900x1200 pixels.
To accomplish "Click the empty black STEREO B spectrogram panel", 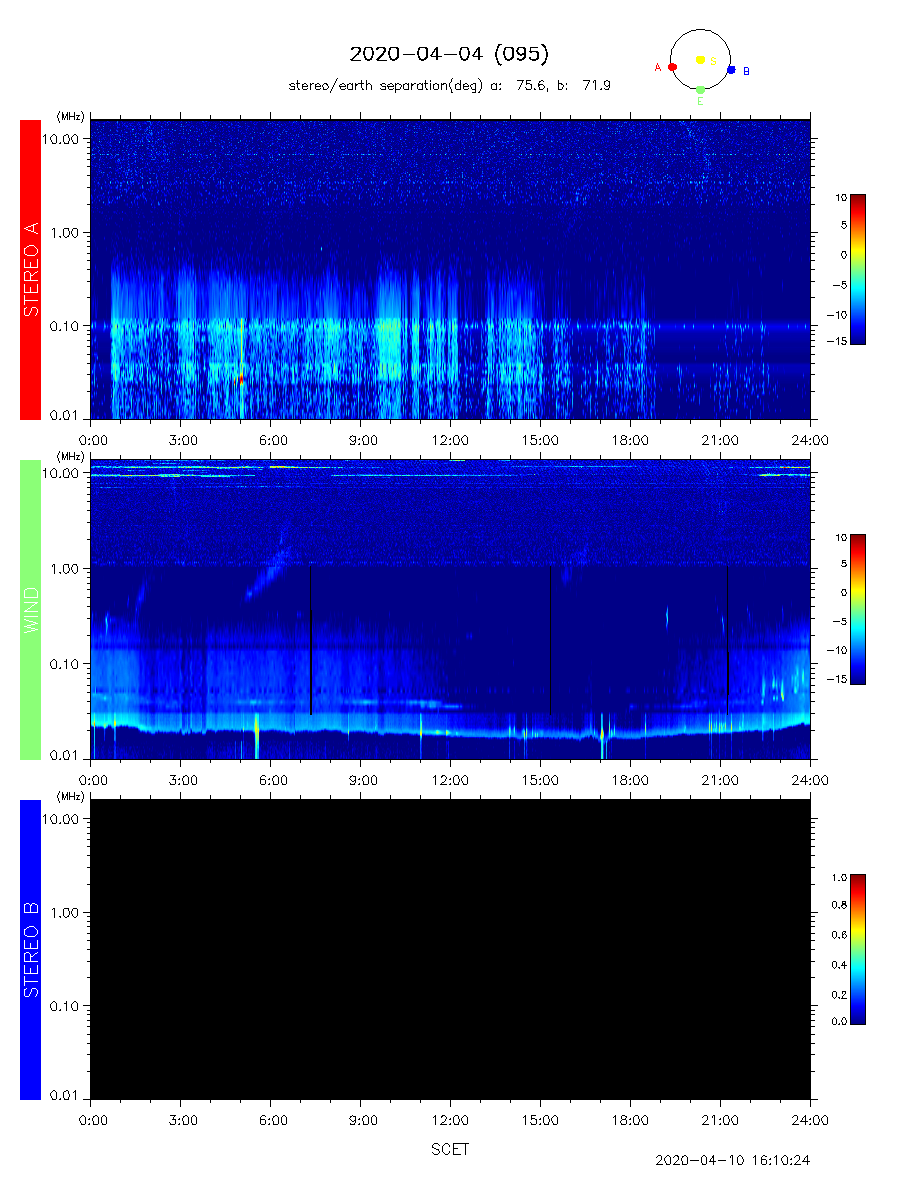I will click(450, 949).
